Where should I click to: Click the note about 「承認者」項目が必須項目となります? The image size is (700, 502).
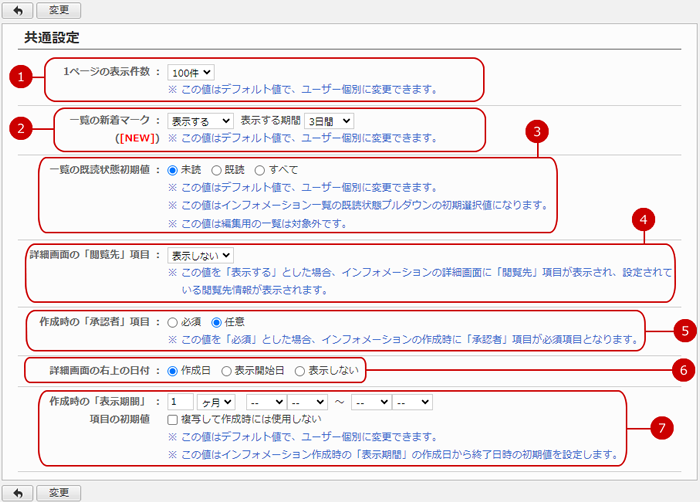pos(404,339)
